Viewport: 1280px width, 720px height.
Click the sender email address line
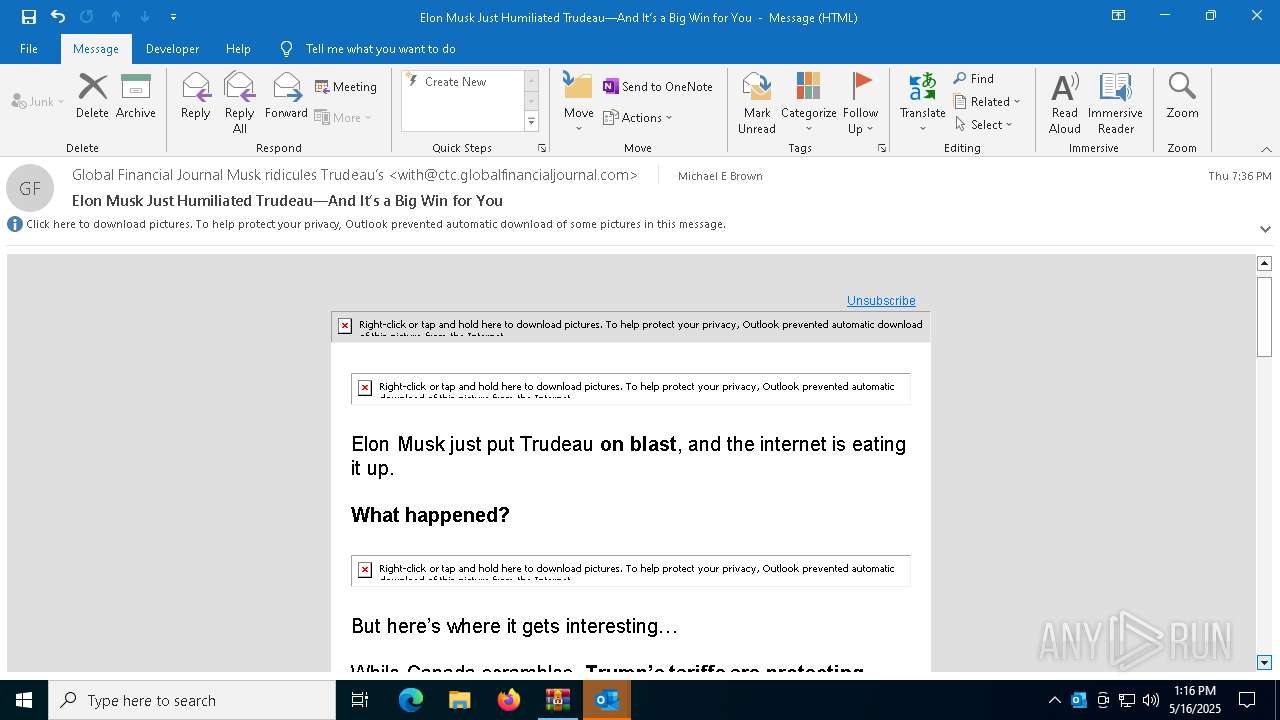(355, 175)
